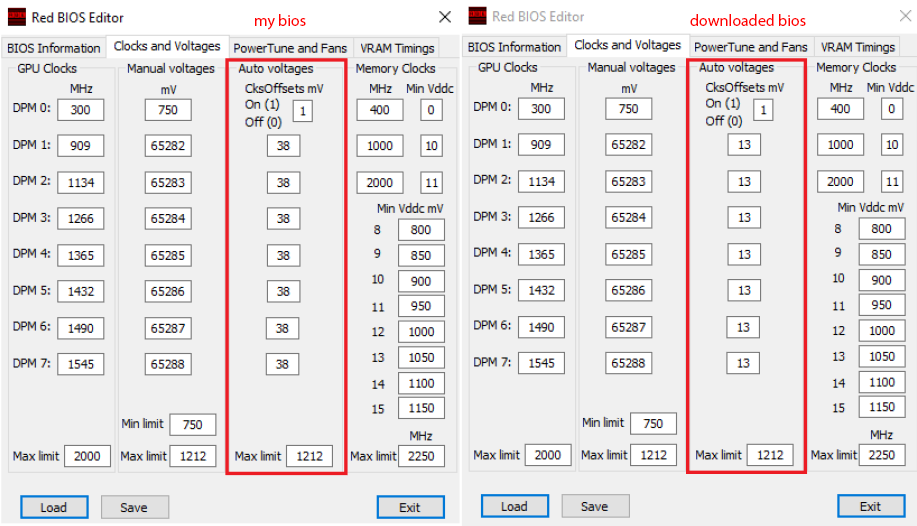
Task: Edit DPM 1 auto voltage 13 in downloaded bios
Action: [744, 145]
